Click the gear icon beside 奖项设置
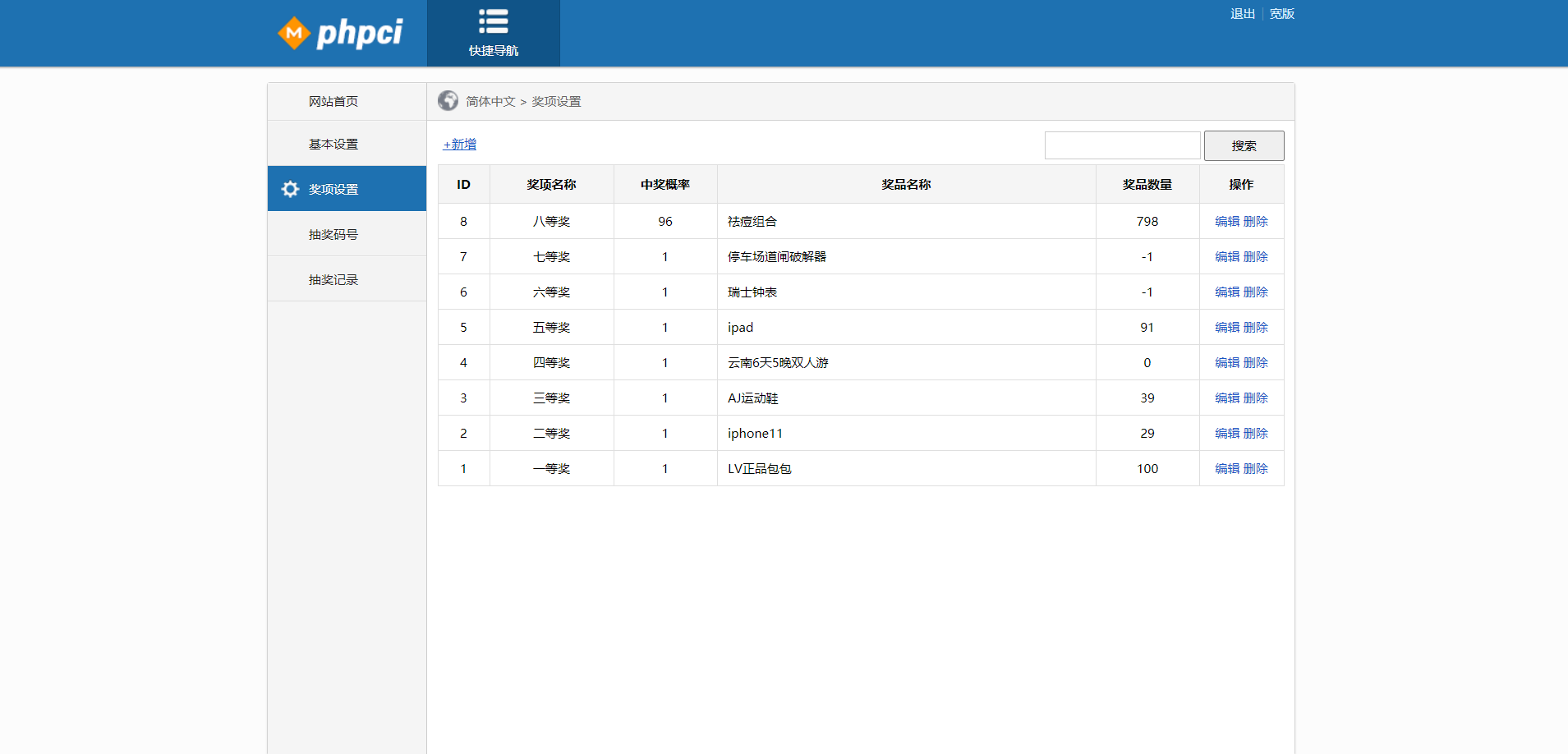The height and width of the screenshot is (754, 1568). point(290,189)
